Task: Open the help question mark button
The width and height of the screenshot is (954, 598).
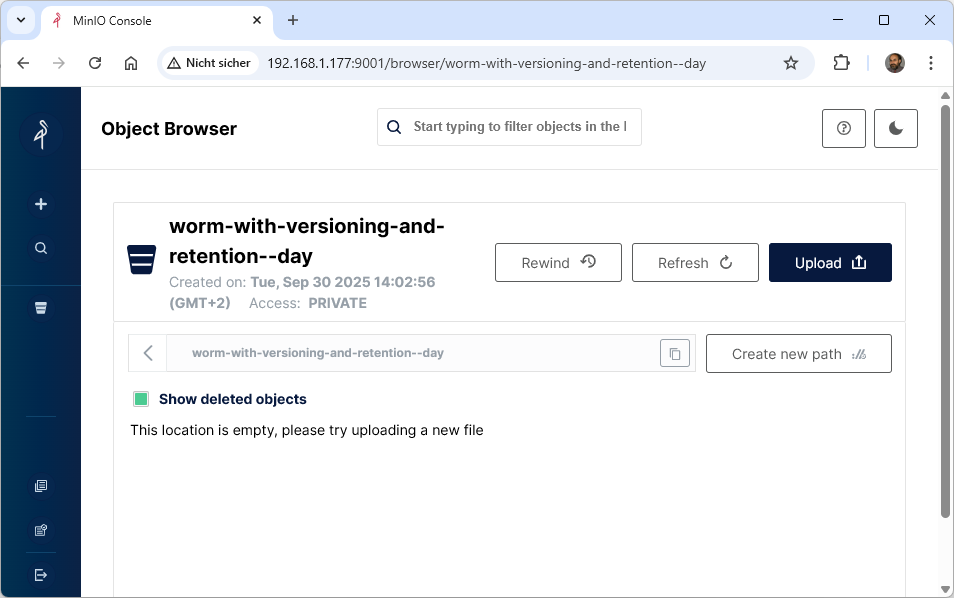Action: 844,128
